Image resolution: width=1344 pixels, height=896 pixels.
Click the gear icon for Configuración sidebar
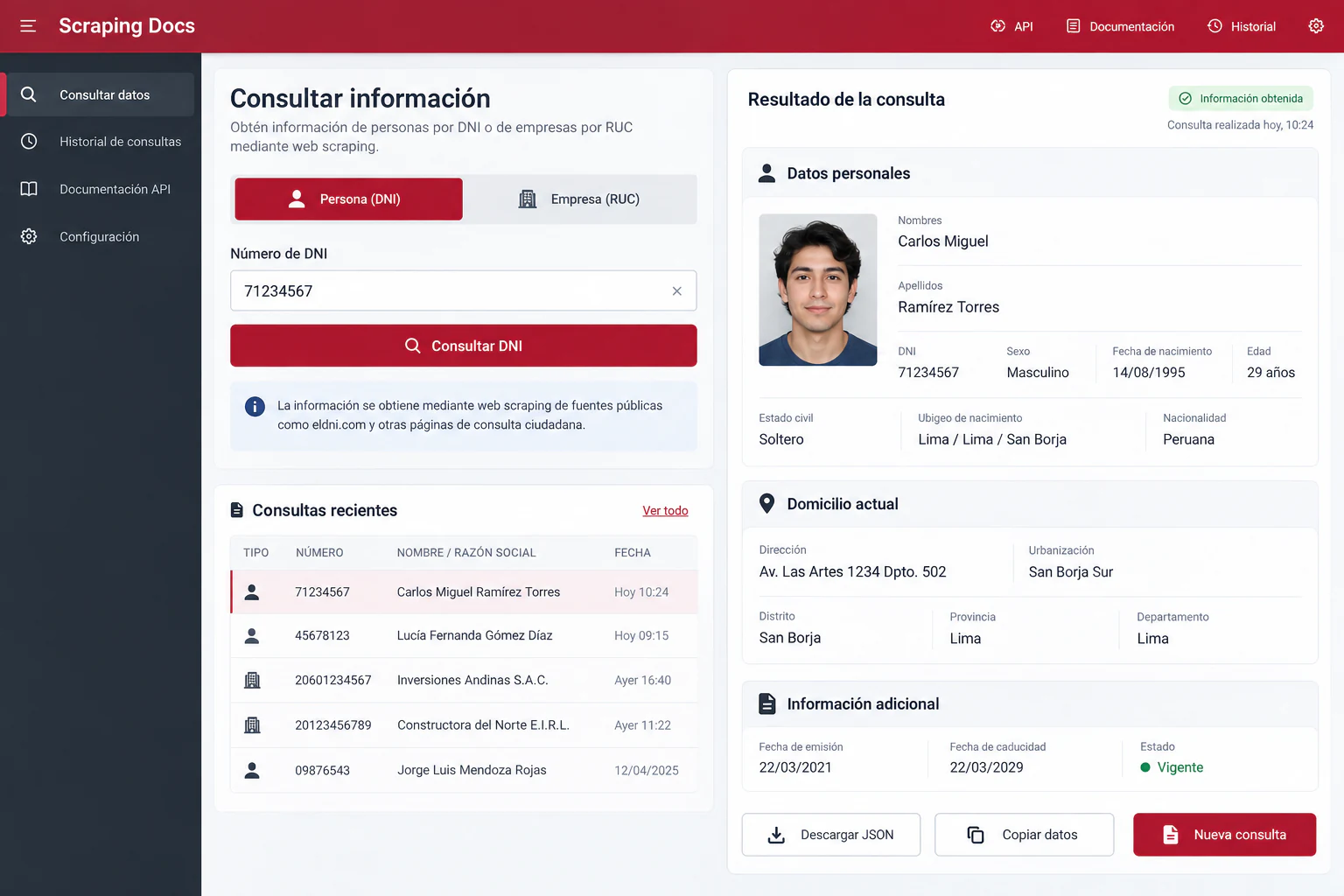point(29,236)
